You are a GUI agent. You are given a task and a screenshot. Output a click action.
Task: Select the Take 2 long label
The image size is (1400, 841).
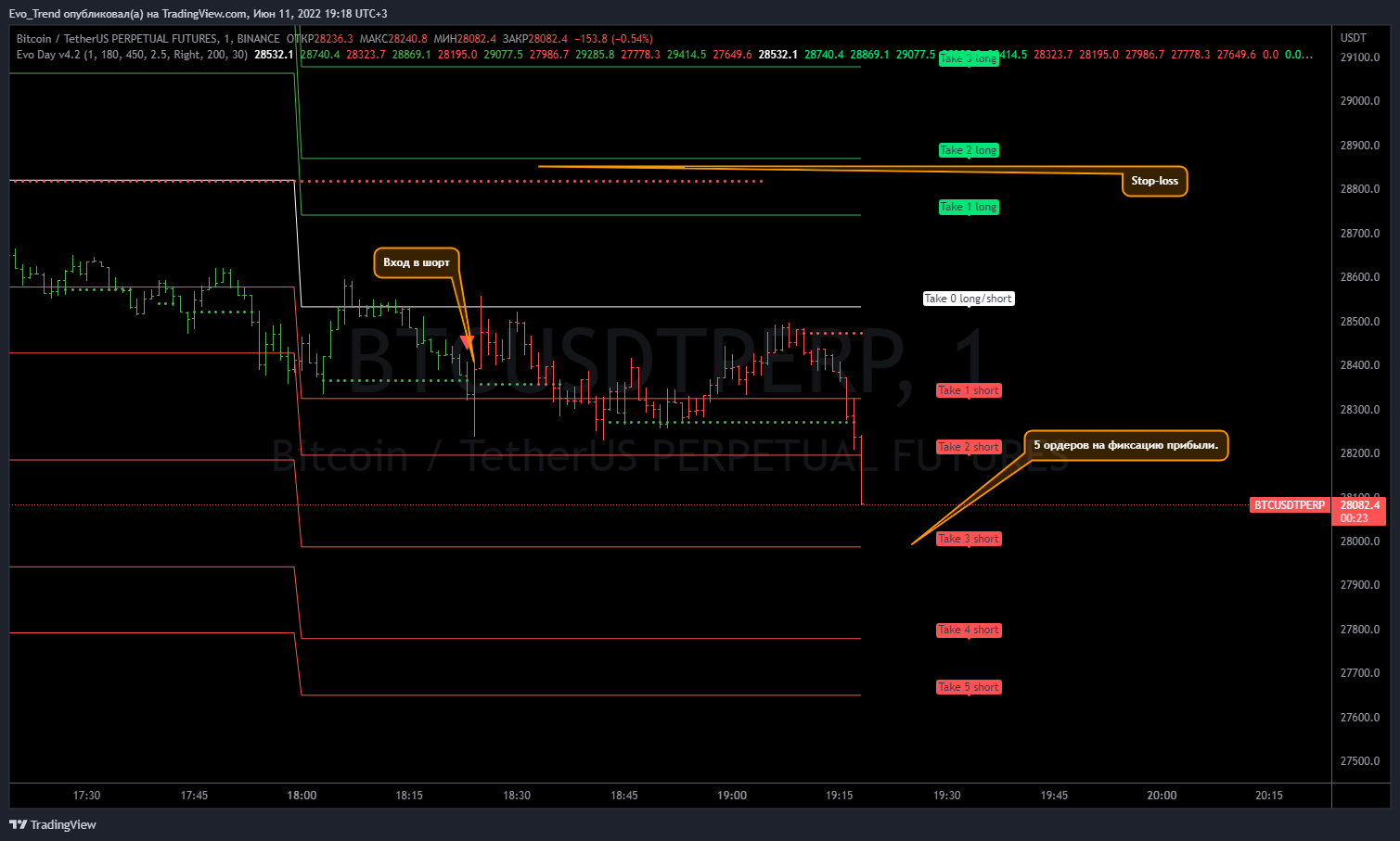(x=969, y=150)
